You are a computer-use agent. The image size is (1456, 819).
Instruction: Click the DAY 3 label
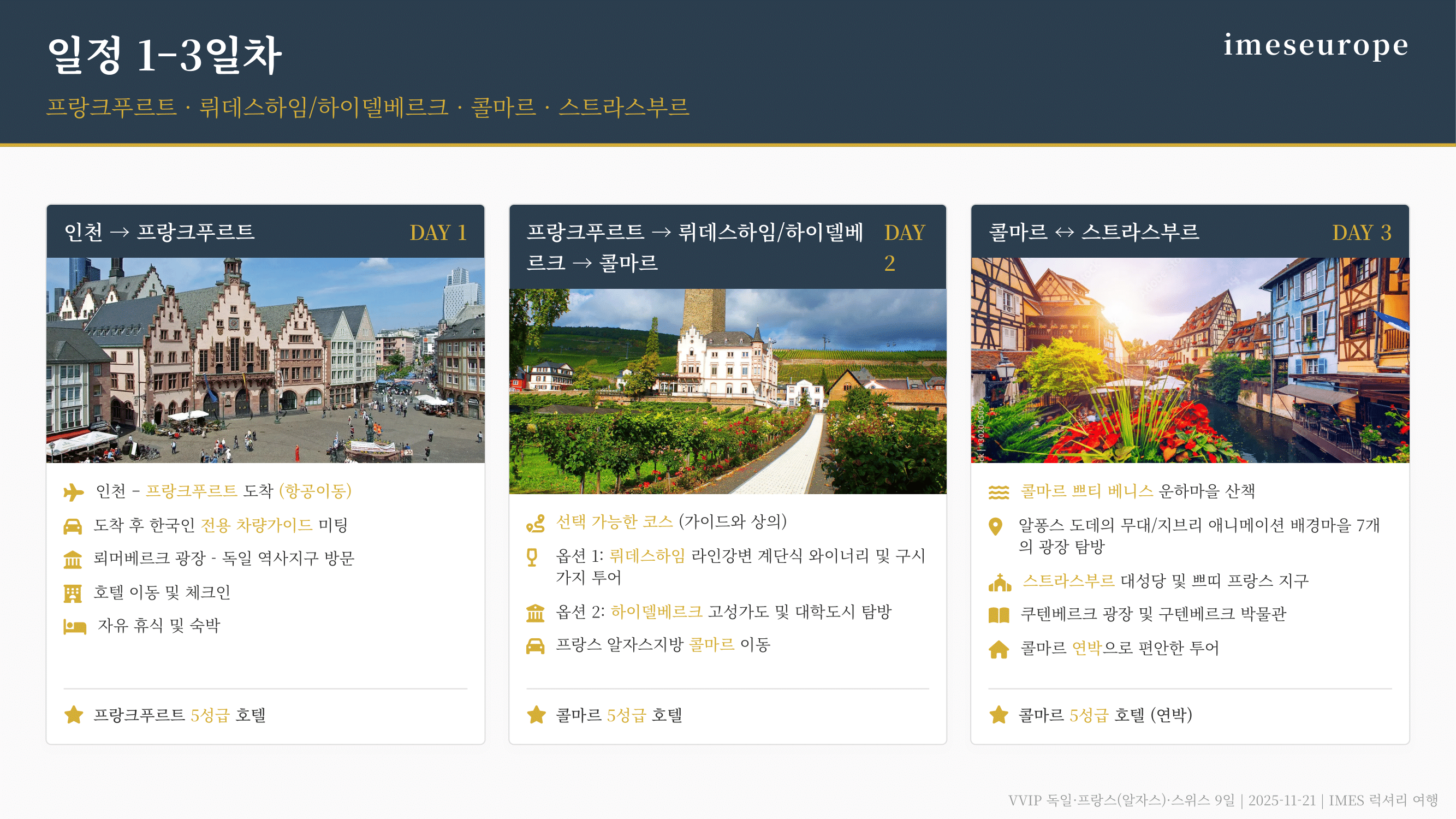[1361, 232]
